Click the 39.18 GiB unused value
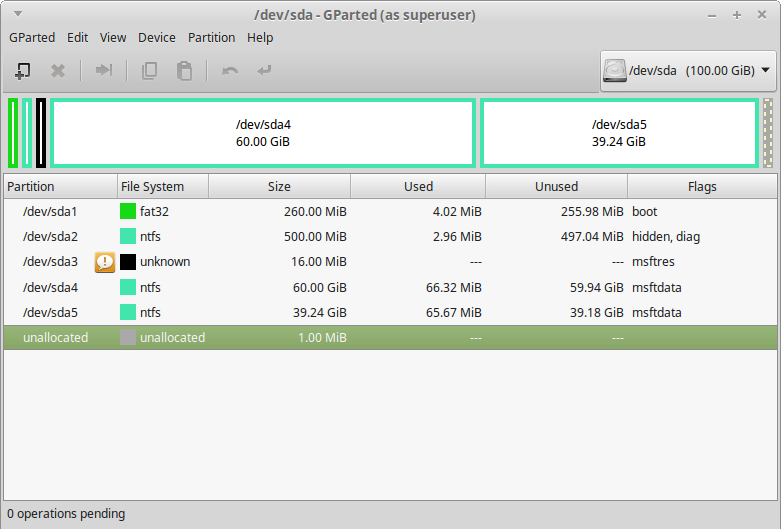The width and height of the screenshot is (781, 529). pos(596,312)
